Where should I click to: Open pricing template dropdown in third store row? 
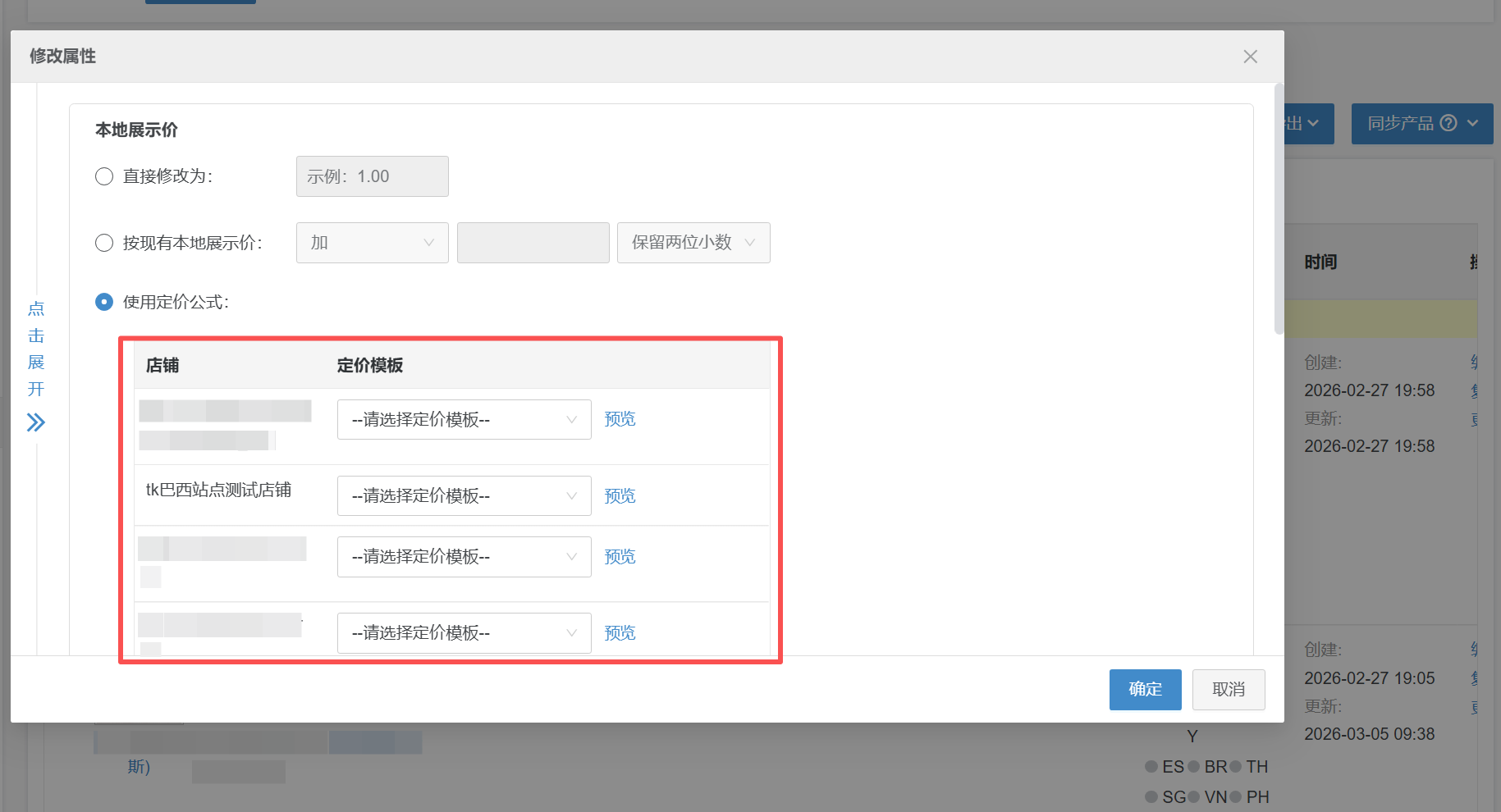[x=464, y=557]
